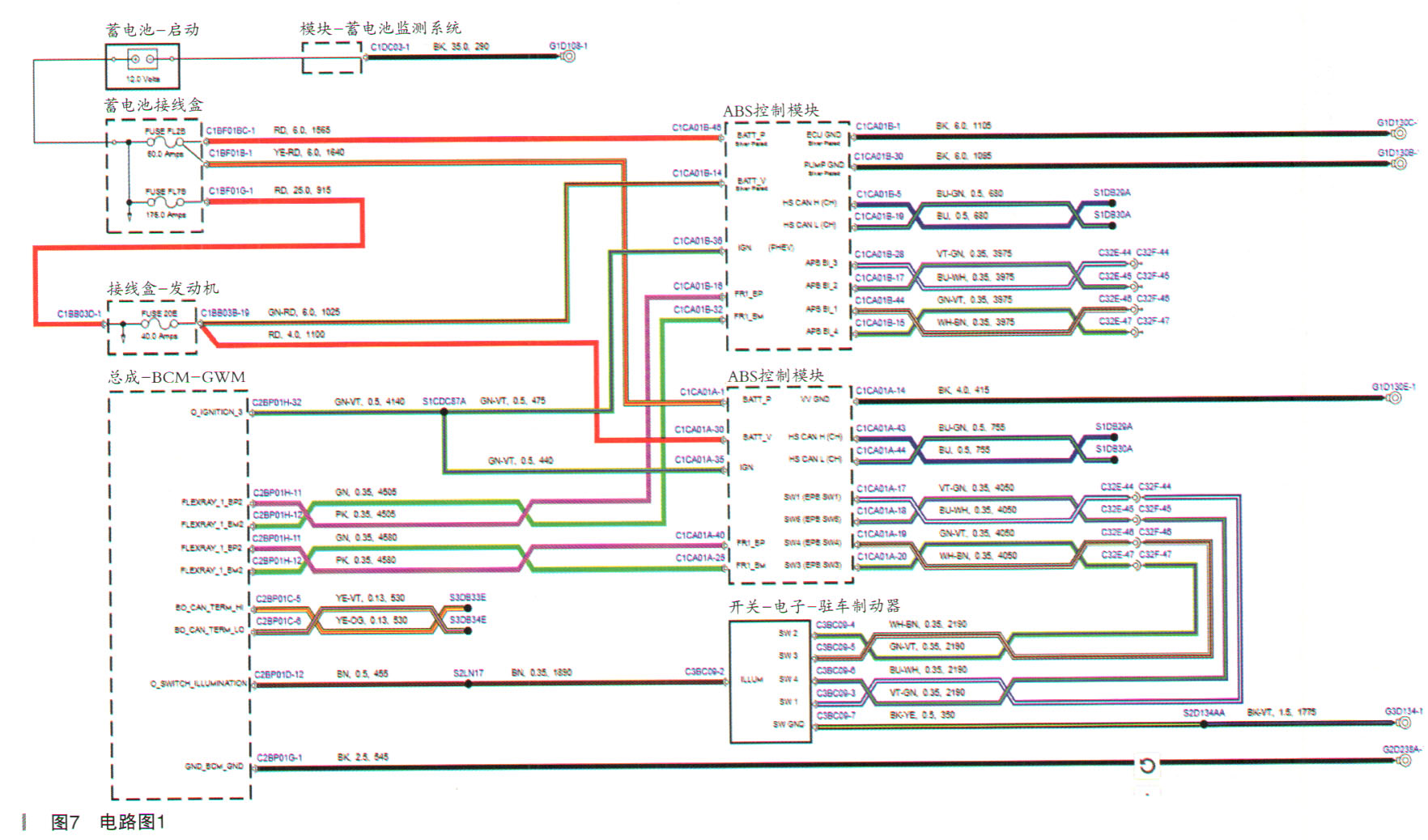1428x840 pixels.
Task: Click connector label C3BC09-2
Action: tap(705, 672)
